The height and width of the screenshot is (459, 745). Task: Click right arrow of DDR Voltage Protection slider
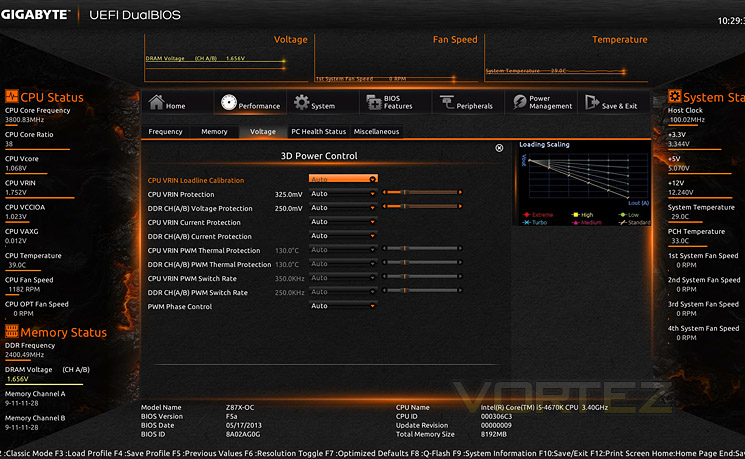460,206
